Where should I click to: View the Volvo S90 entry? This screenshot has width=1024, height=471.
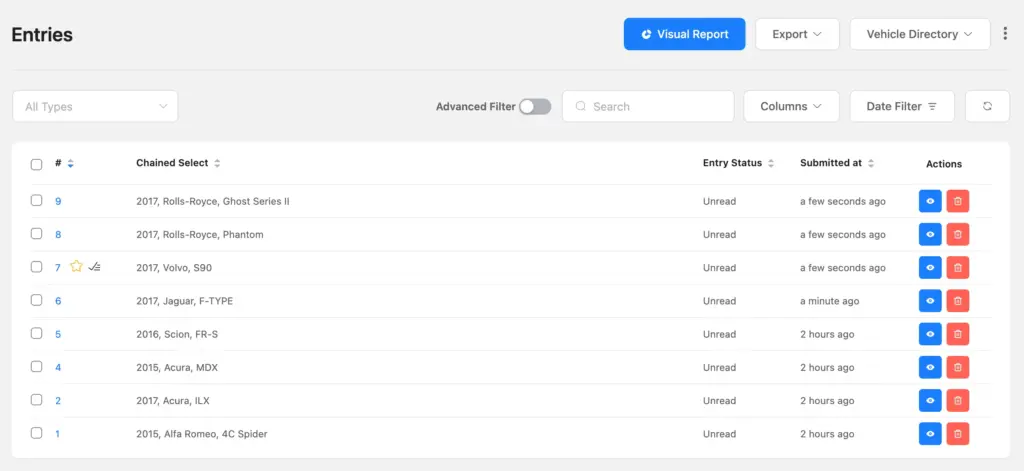click(x=930, y=268)
